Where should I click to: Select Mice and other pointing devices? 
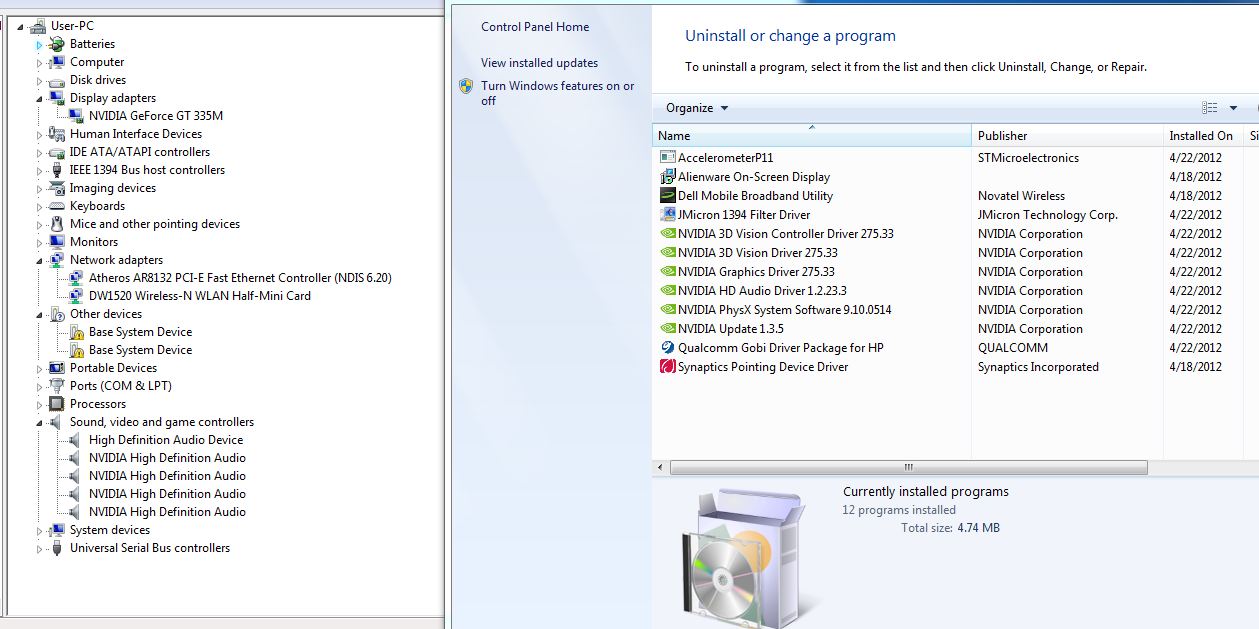[x=155, y=224]
